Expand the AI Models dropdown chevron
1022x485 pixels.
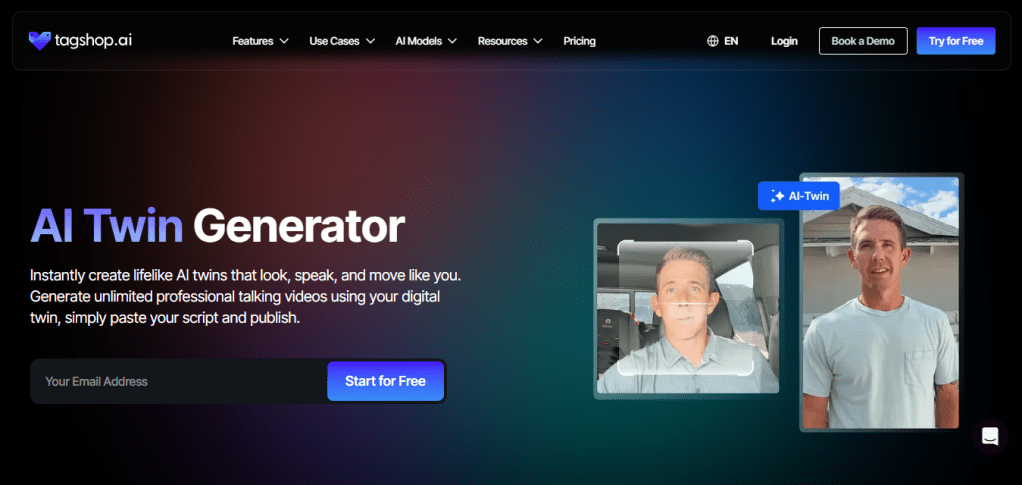(452, 41)
